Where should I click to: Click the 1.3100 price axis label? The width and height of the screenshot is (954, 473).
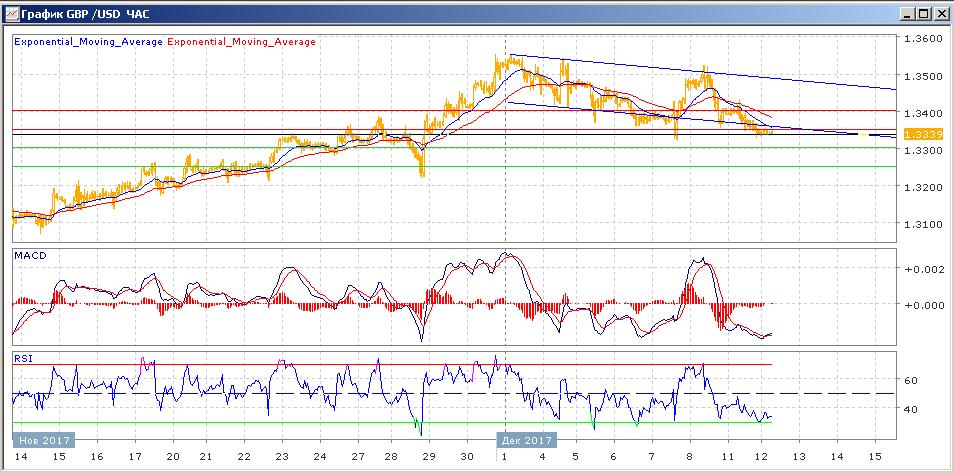click(923, 225)
